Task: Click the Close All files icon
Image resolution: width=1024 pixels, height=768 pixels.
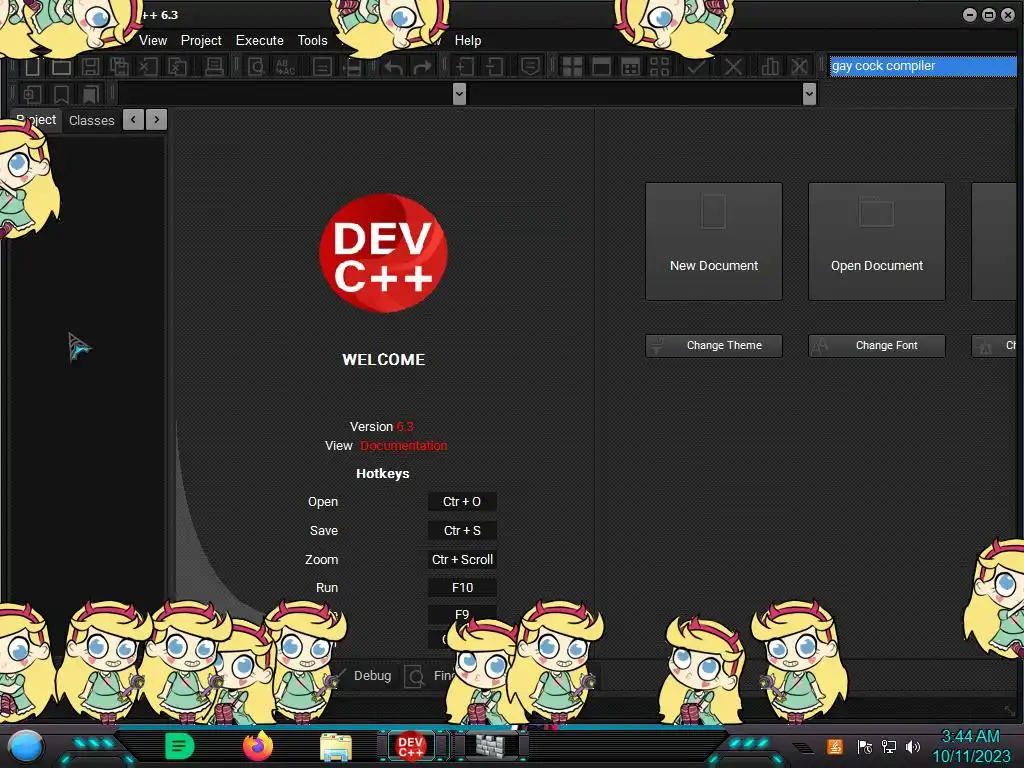Action: [x=177, y=67]
